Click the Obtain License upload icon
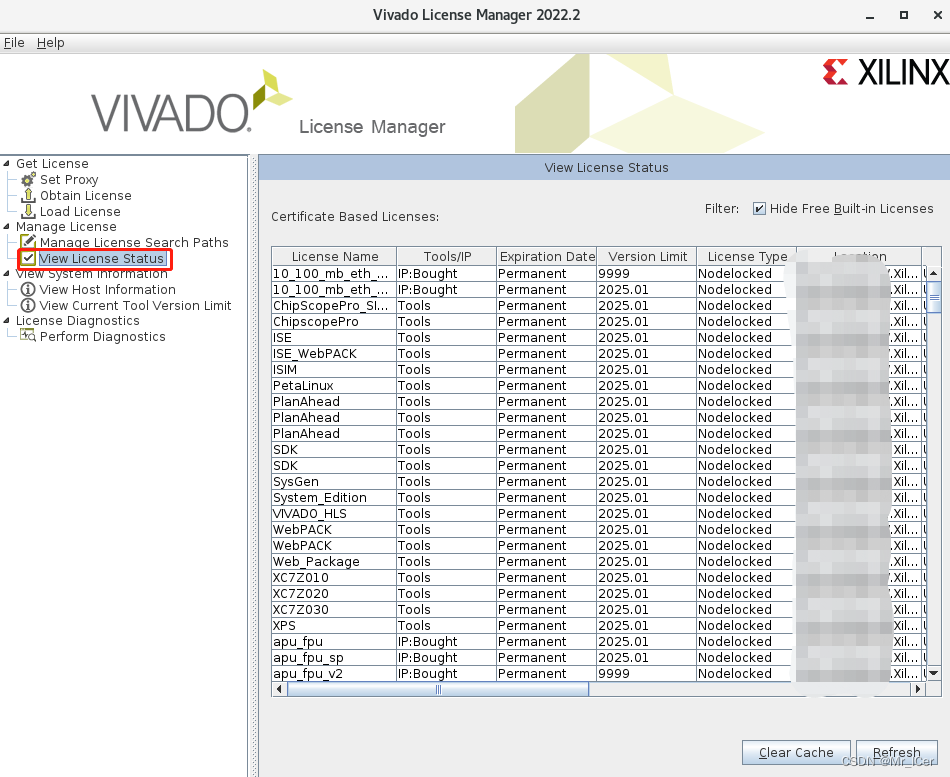 [28, 195]
